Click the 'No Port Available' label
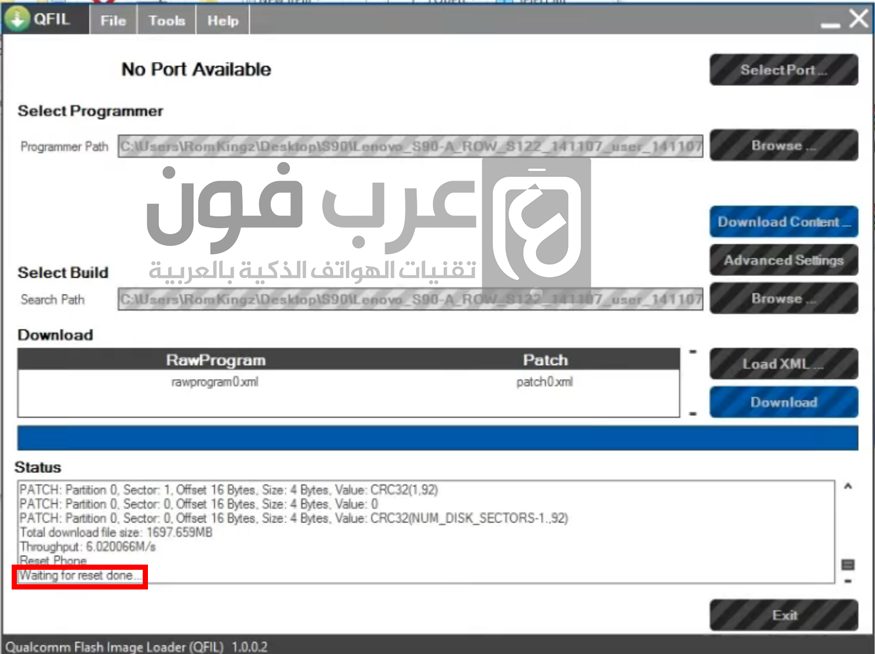The height and width of the screenshot is (654, 875). point(196,69)
